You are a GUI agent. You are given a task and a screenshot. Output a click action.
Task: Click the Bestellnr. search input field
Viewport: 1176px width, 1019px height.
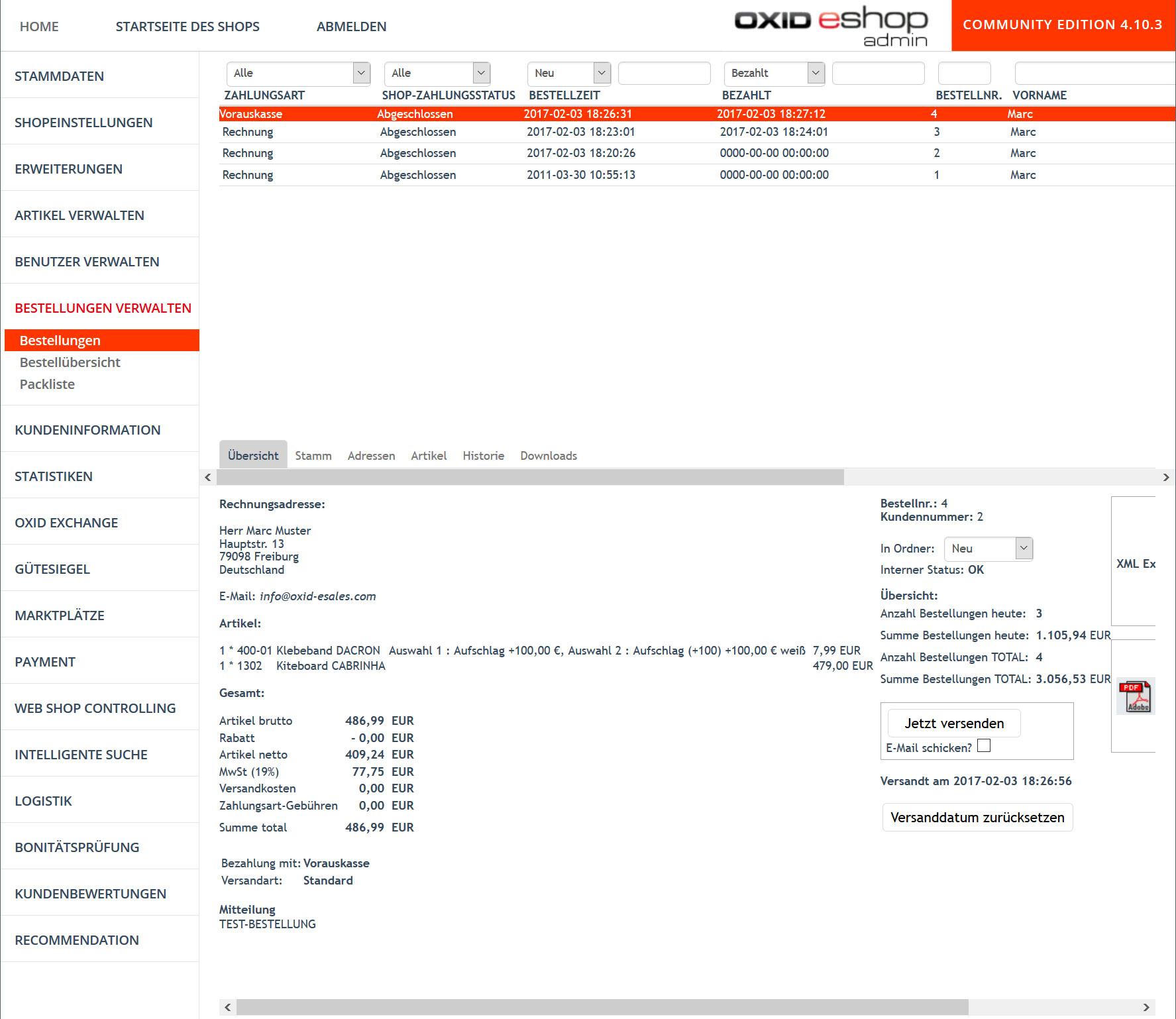[x=964, y=73]
